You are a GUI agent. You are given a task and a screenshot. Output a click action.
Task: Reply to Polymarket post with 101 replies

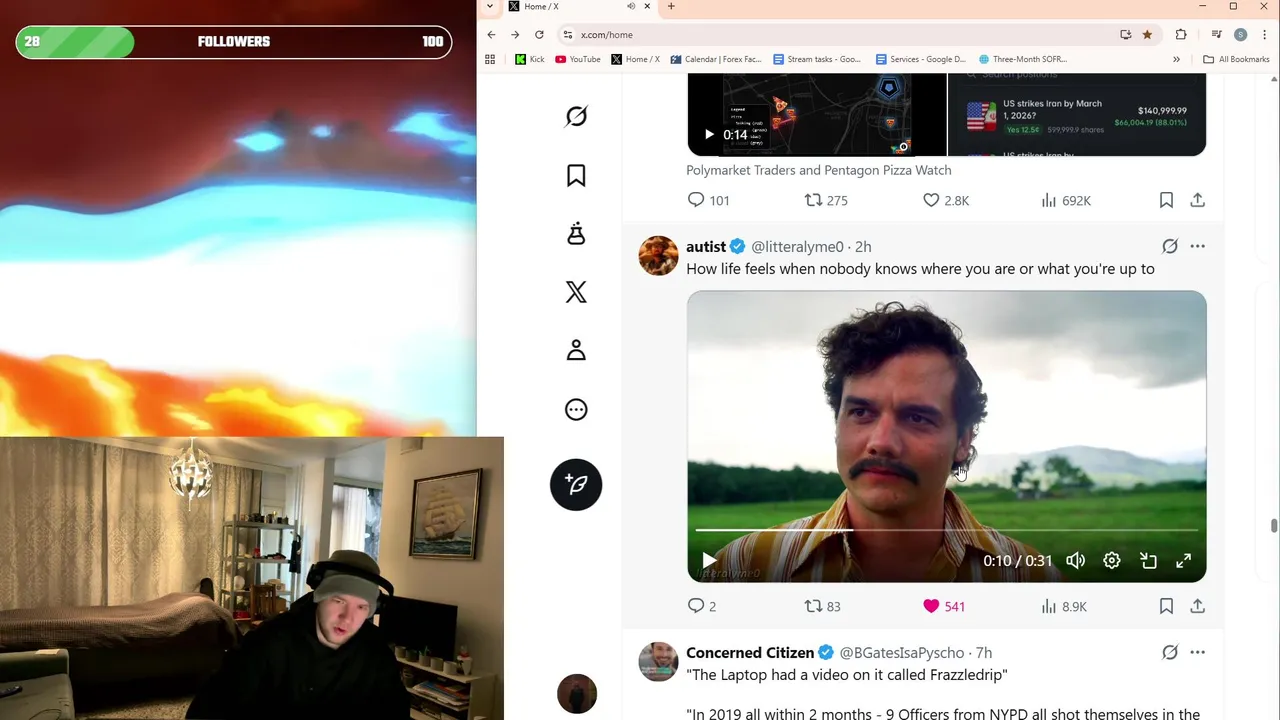point(708,200)
